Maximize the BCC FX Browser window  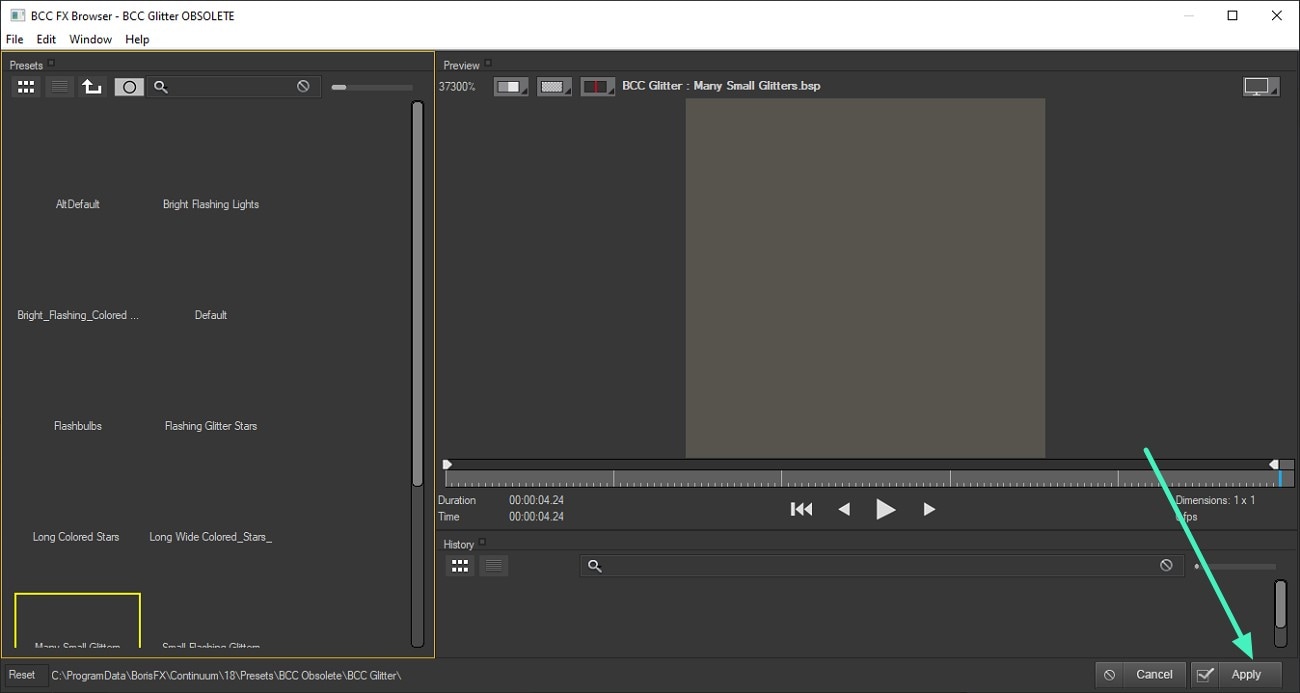pyautogui.click(x=1232, y=15)
